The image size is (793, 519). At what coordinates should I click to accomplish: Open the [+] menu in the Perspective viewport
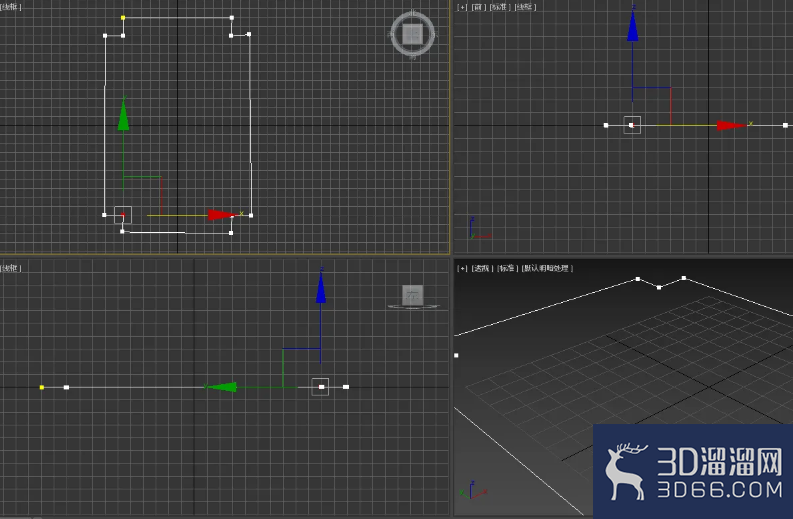[462, 268]
